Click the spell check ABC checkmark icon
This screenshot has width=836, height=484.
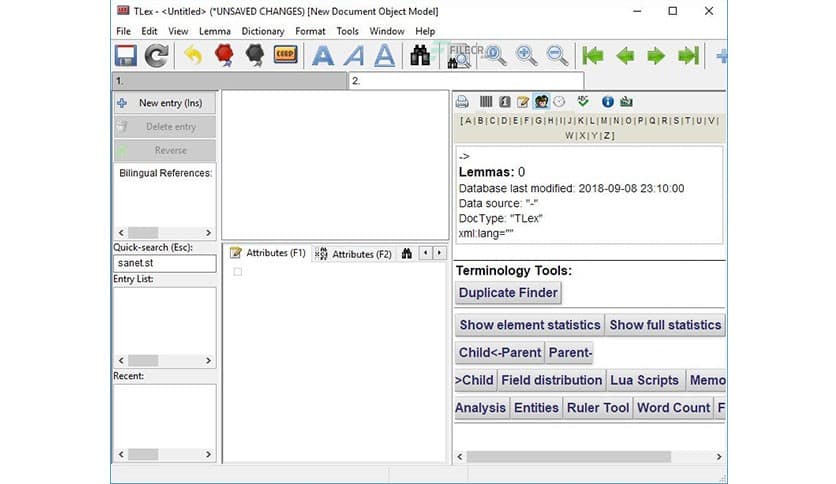[x=583, y=101]
